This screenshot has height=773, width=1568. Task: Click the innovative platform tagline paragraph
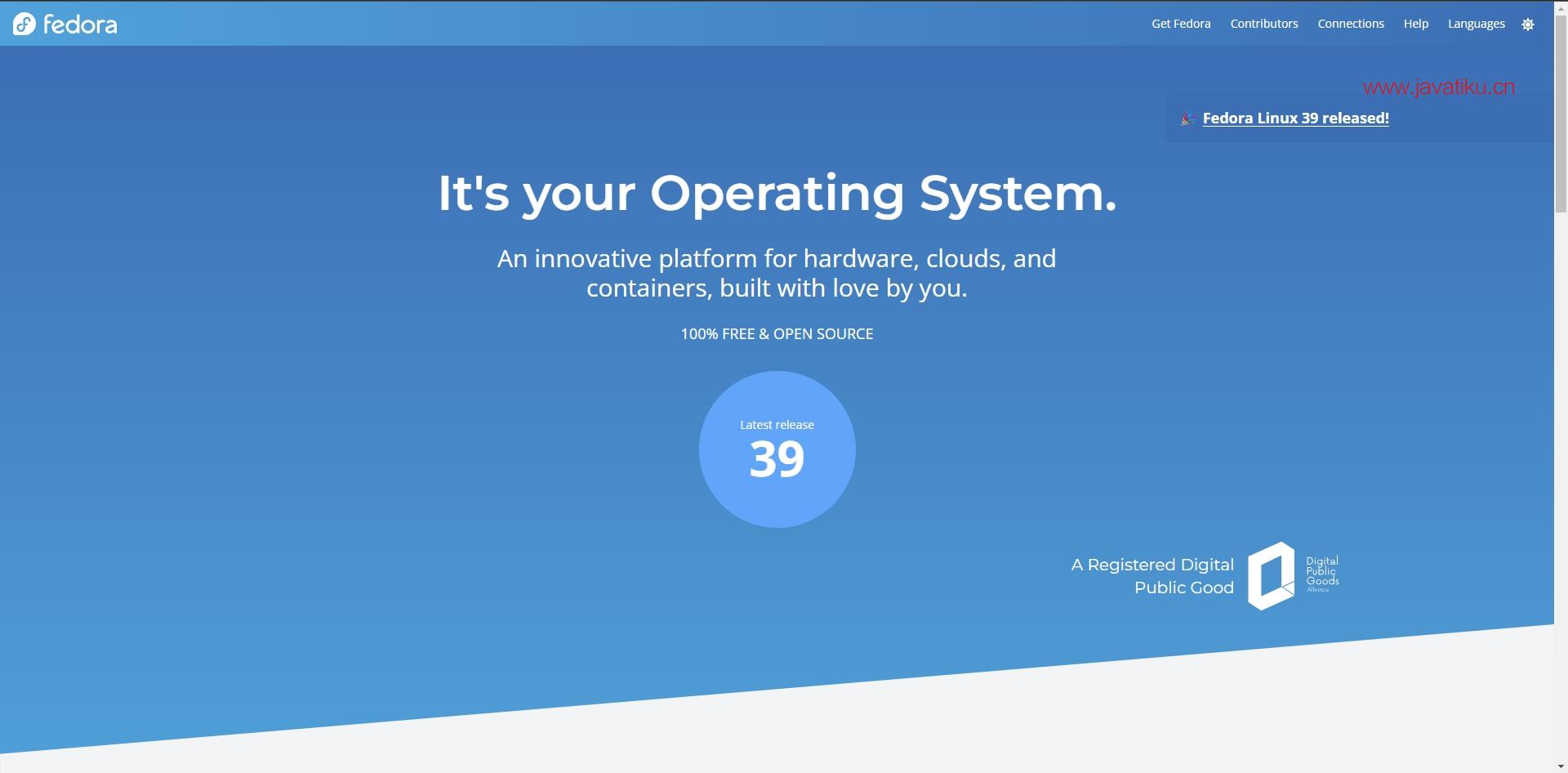click(x=777, y=273)
